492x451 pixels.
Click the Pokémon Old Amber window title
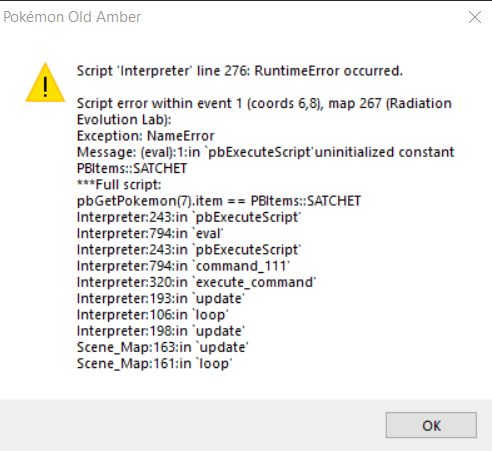pos(72,17)
